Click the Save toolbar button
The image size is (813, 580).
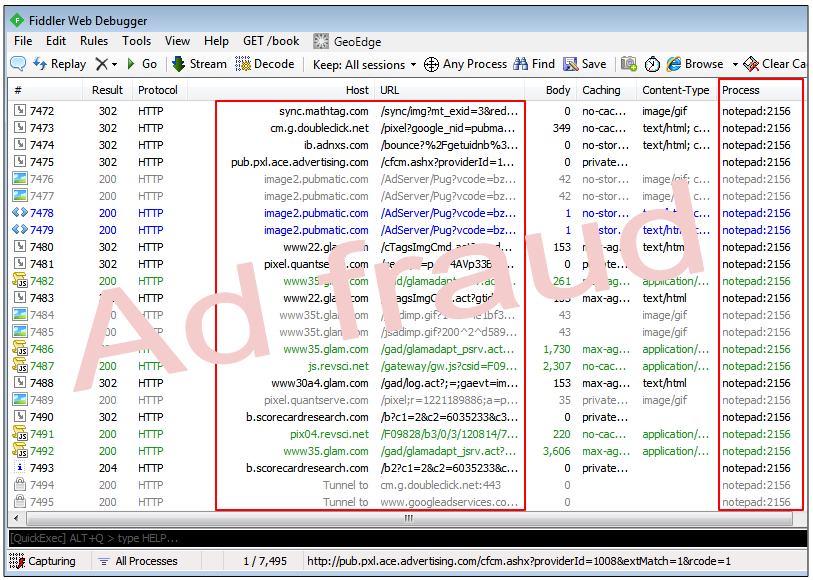(585, 64)
